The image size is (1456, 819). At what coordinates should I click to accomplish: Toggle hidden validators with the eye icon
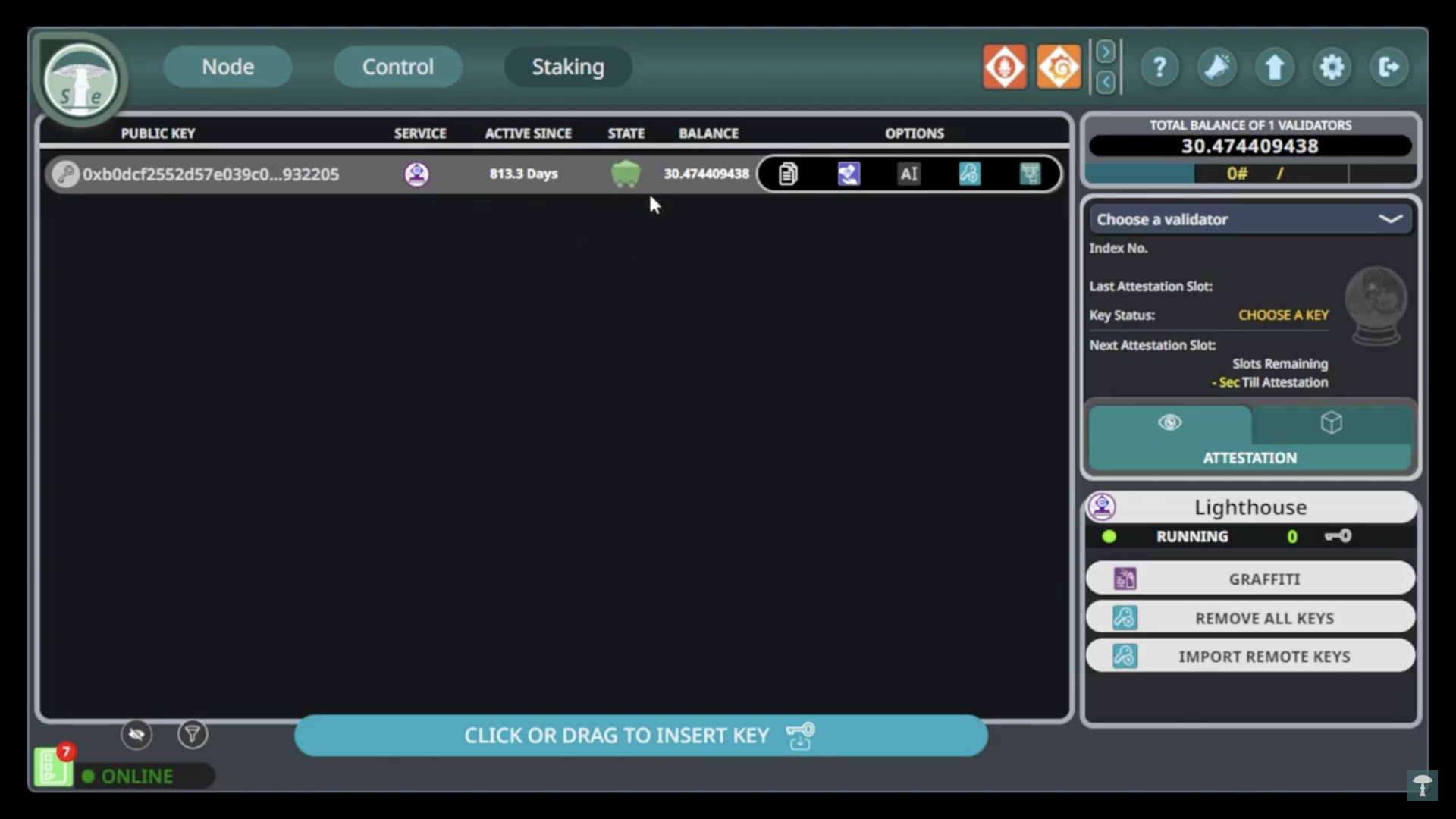136,734
